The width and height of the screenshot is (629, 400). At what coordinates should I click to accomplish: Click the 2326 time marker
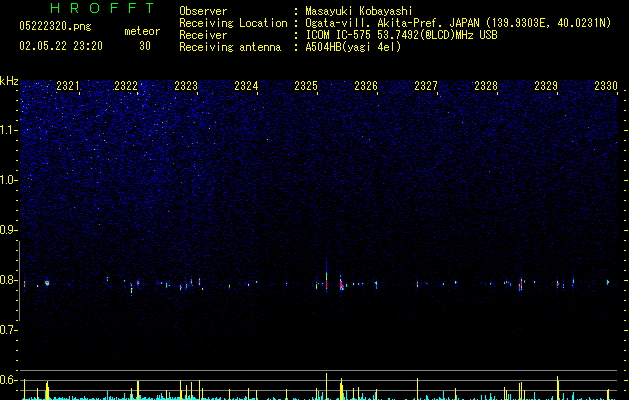pos(366,86)
